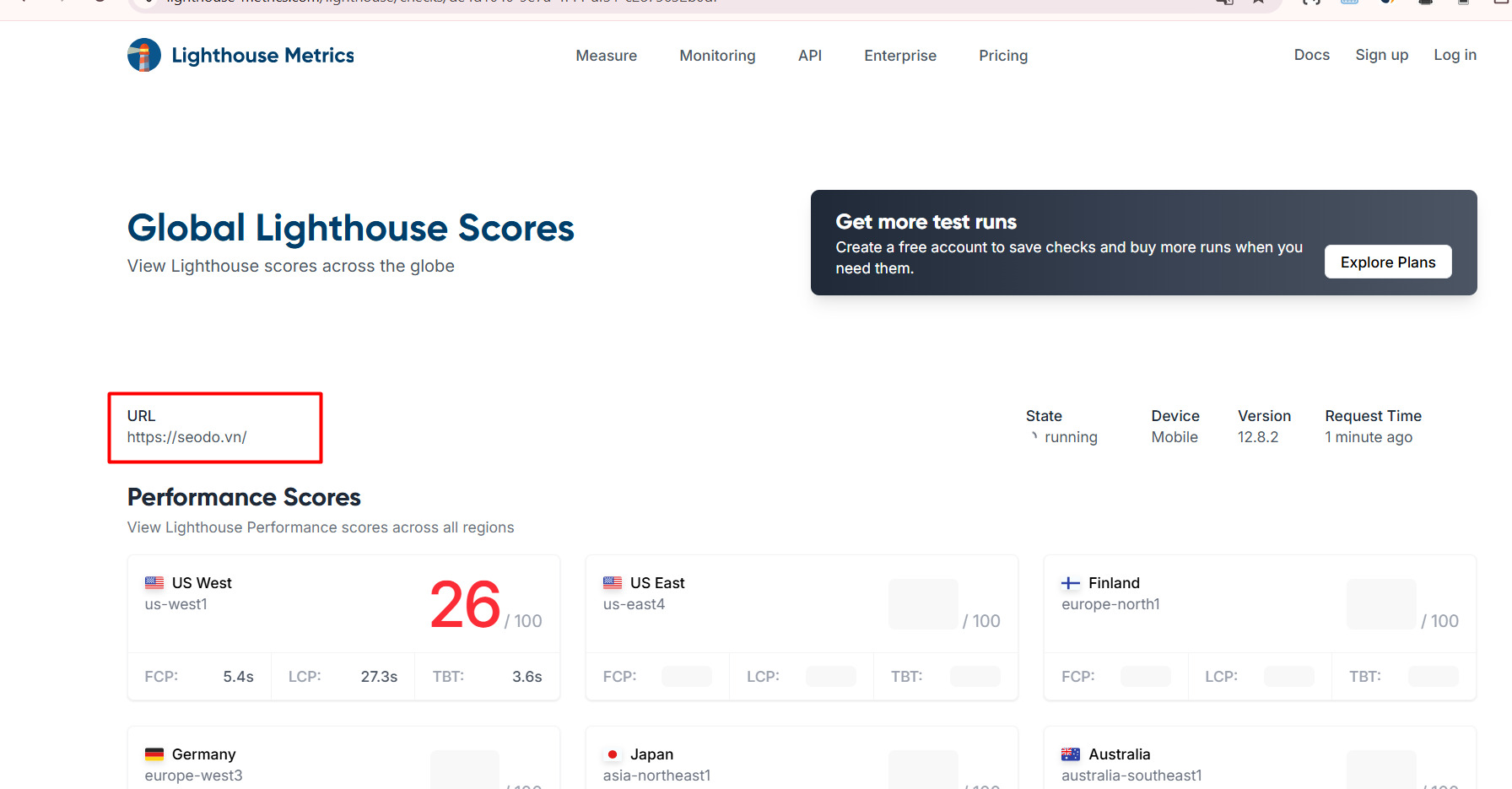Click the "Create a free account" banner description
Viewport: 1512px width, 789px height.
coord(1070,257)
